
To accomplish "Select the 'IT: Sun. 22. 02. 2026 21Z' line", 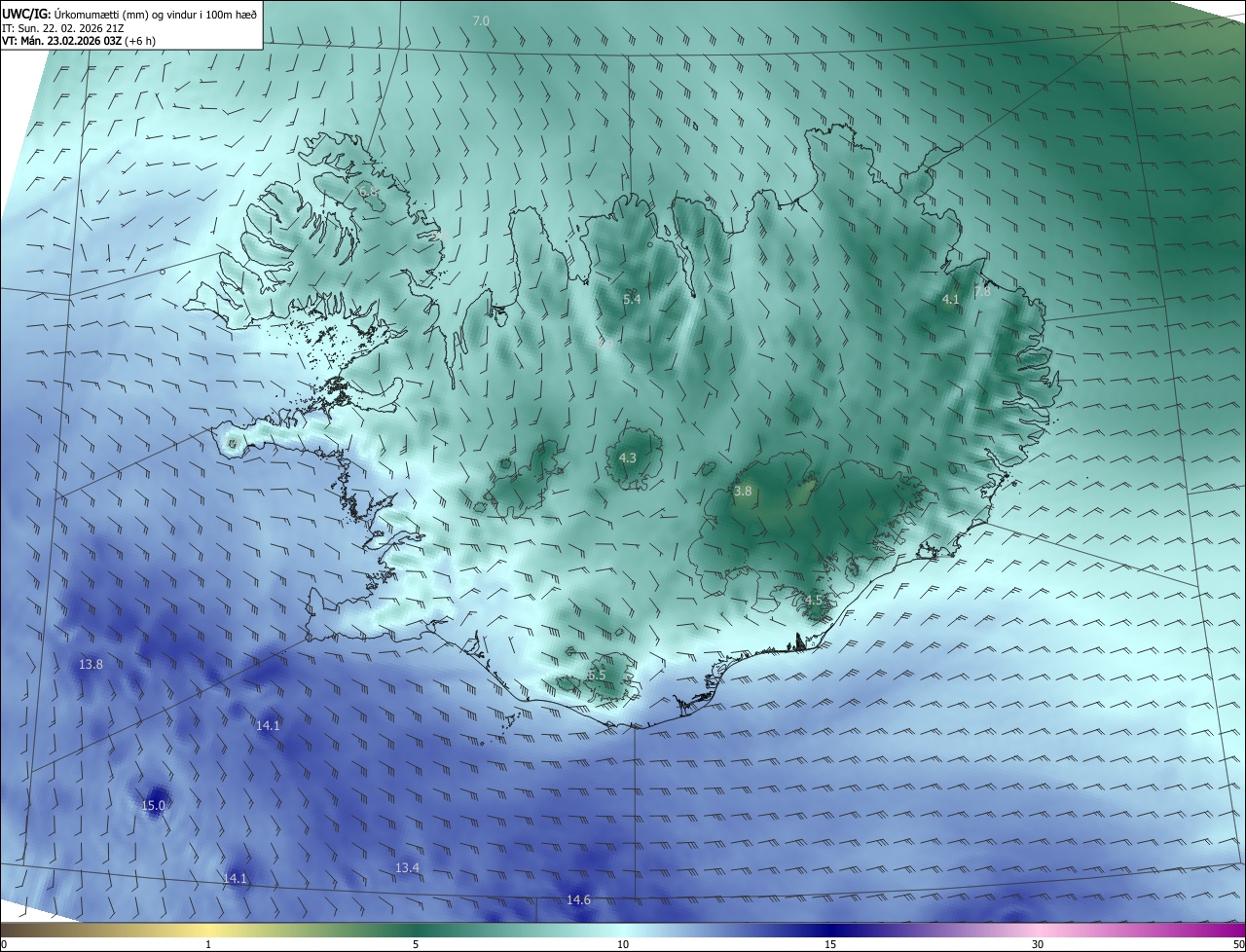I will pyautogui.click(x=62, y=27).
